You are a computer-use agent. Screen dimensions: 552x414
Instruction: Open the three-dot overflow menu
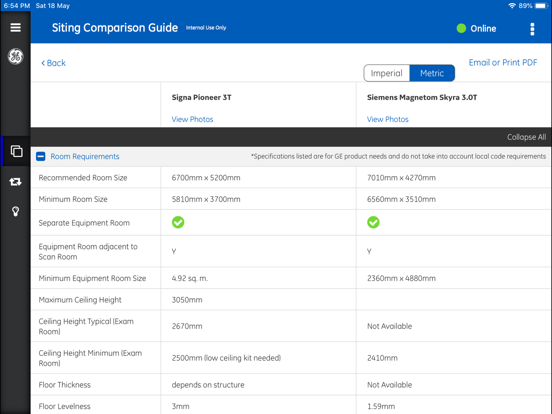(x=532, y=29)
